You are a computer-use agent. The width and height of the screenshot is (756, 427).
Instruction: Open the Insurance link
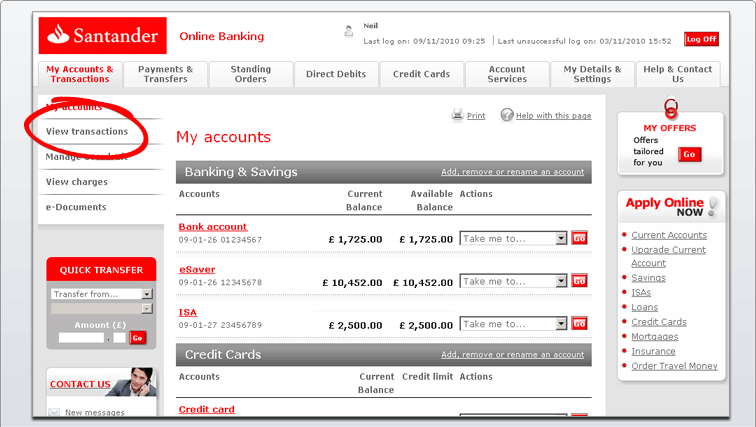[x=653, y=351]
